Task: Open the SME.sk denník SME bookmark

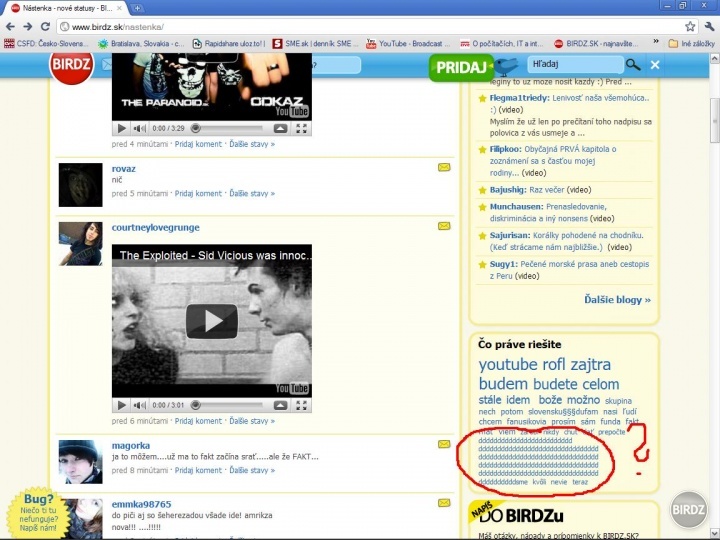Action: click(x=315, y=44)
